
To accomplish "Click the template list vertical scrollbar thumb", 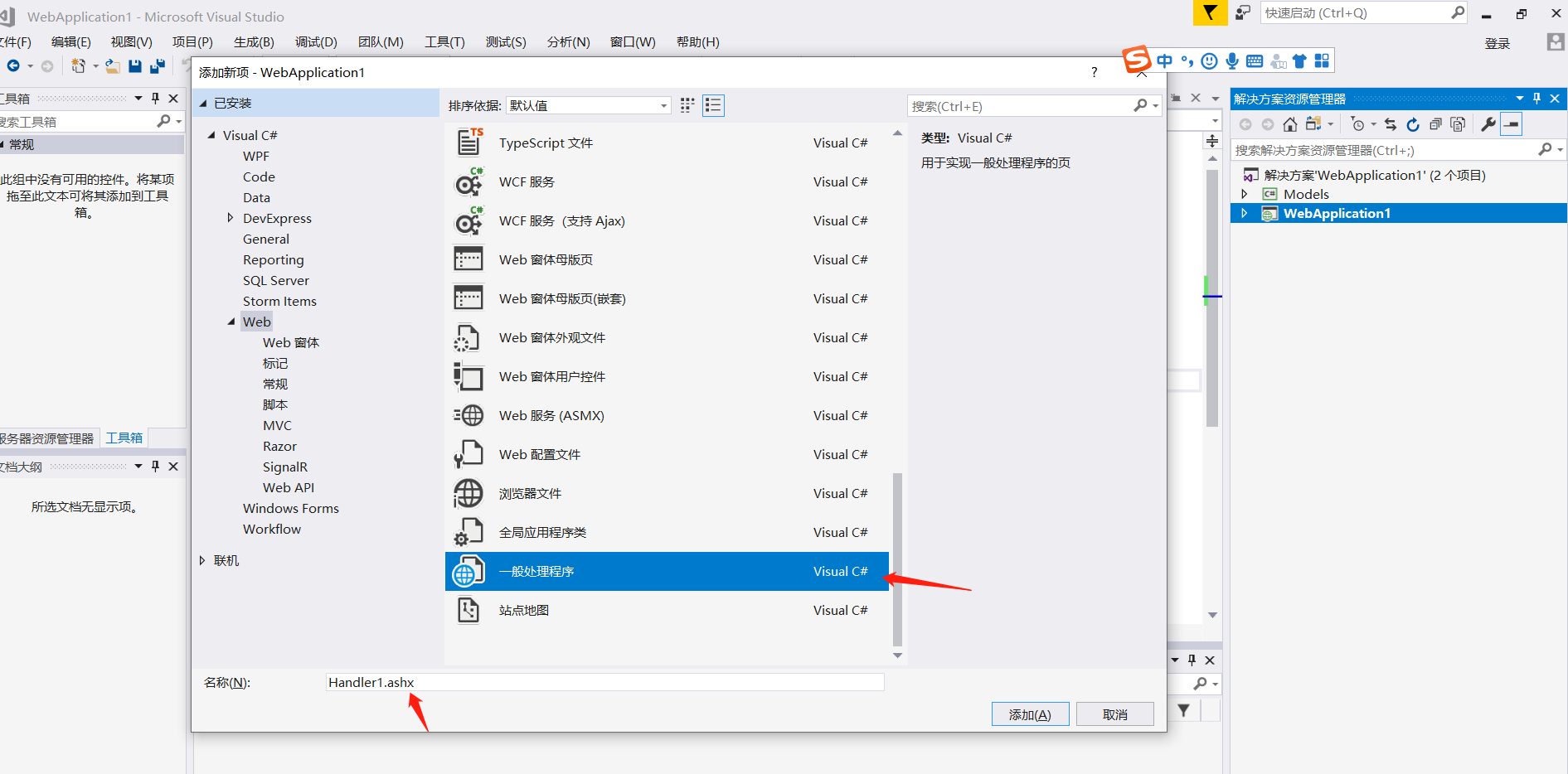I will point(897,559).
